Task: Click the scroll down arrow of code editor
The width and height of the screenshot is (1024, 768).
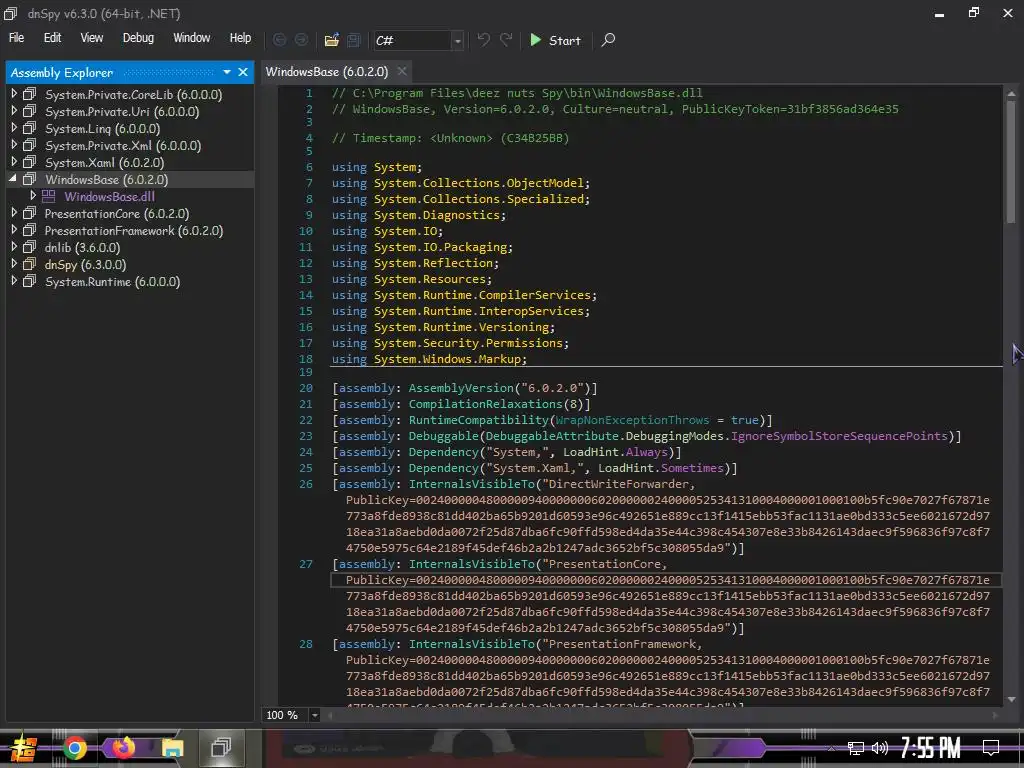Action: click(x=1011, y=699)
